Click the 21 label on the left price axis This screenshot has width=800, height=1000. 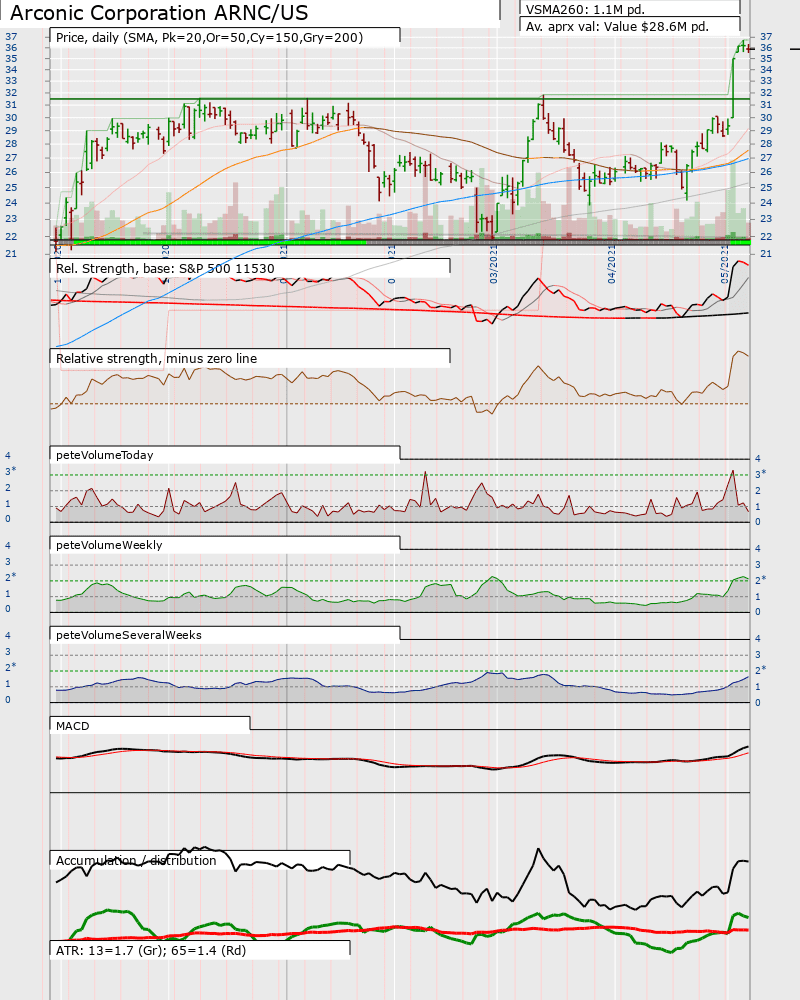tap(11, 254)
